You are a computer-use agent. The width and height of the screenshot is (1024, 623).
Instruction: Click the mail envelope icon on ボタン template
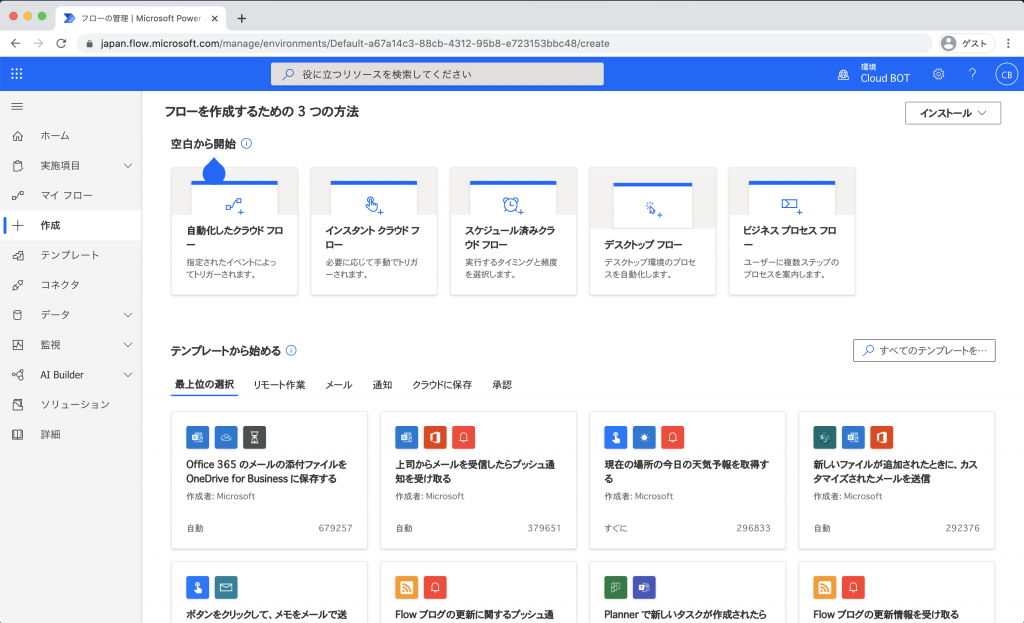(x=226, y=588)
